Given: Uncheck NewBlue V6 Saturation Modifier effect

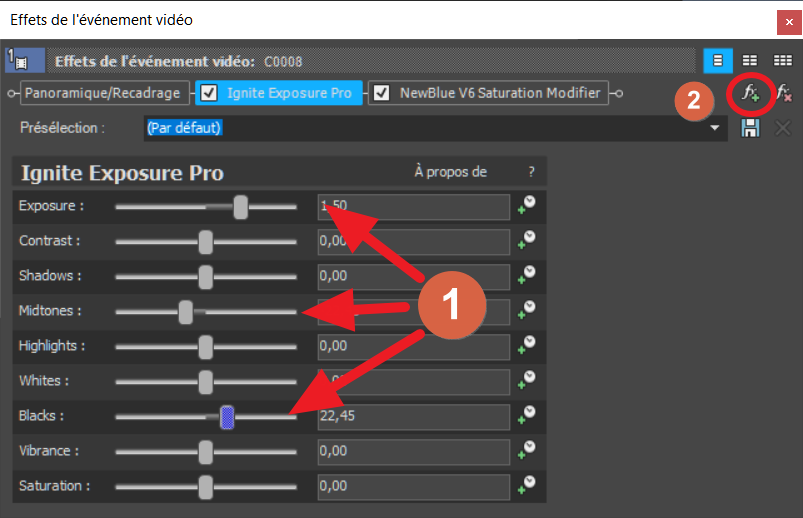Looking at the screenshot, I should click(x=382, y=93).
